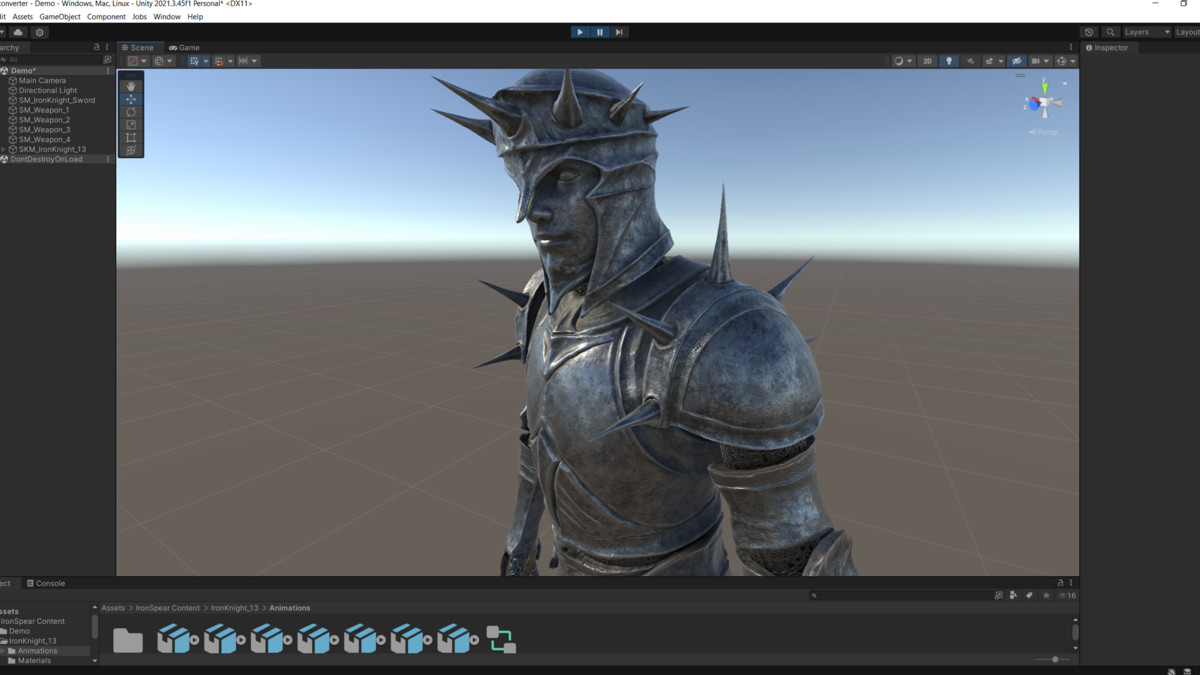Toggle 2D view mode in Scene

(x=927, y=61)
